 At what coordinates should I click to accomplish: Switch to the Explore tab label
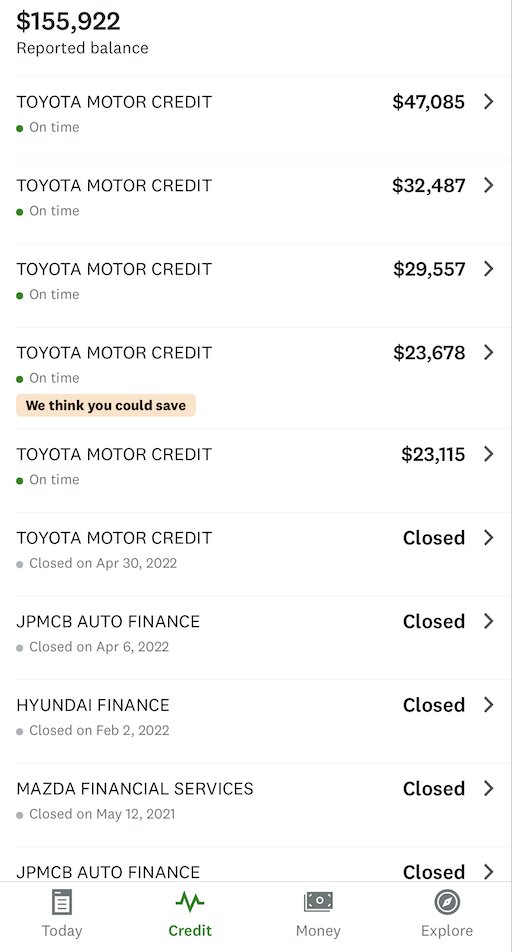tap(447, 930)
